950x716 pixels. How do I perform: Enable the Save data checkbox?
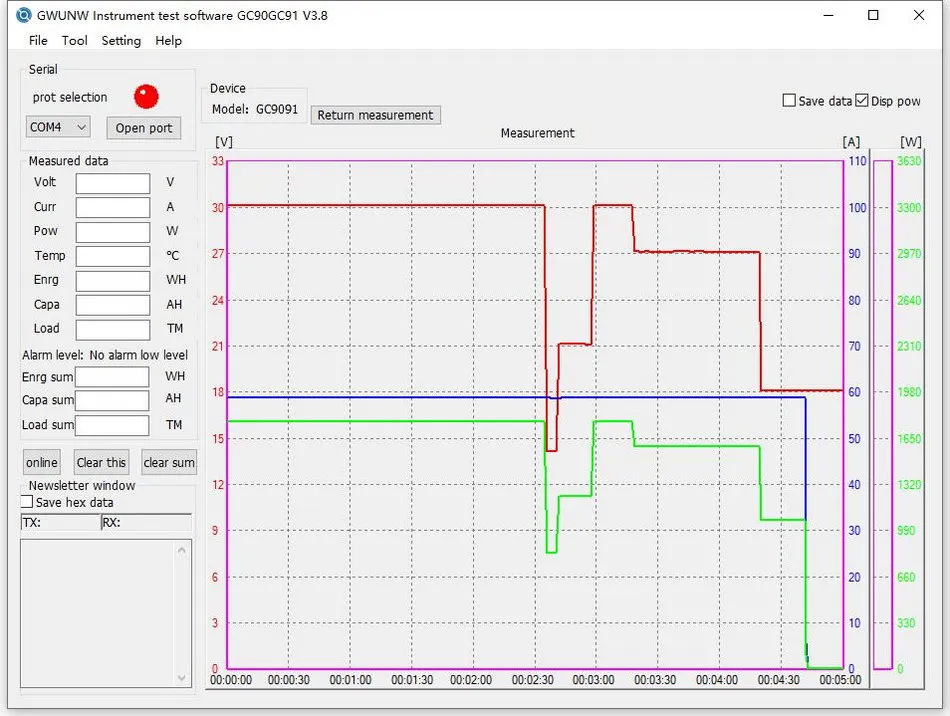coord(789,101)
